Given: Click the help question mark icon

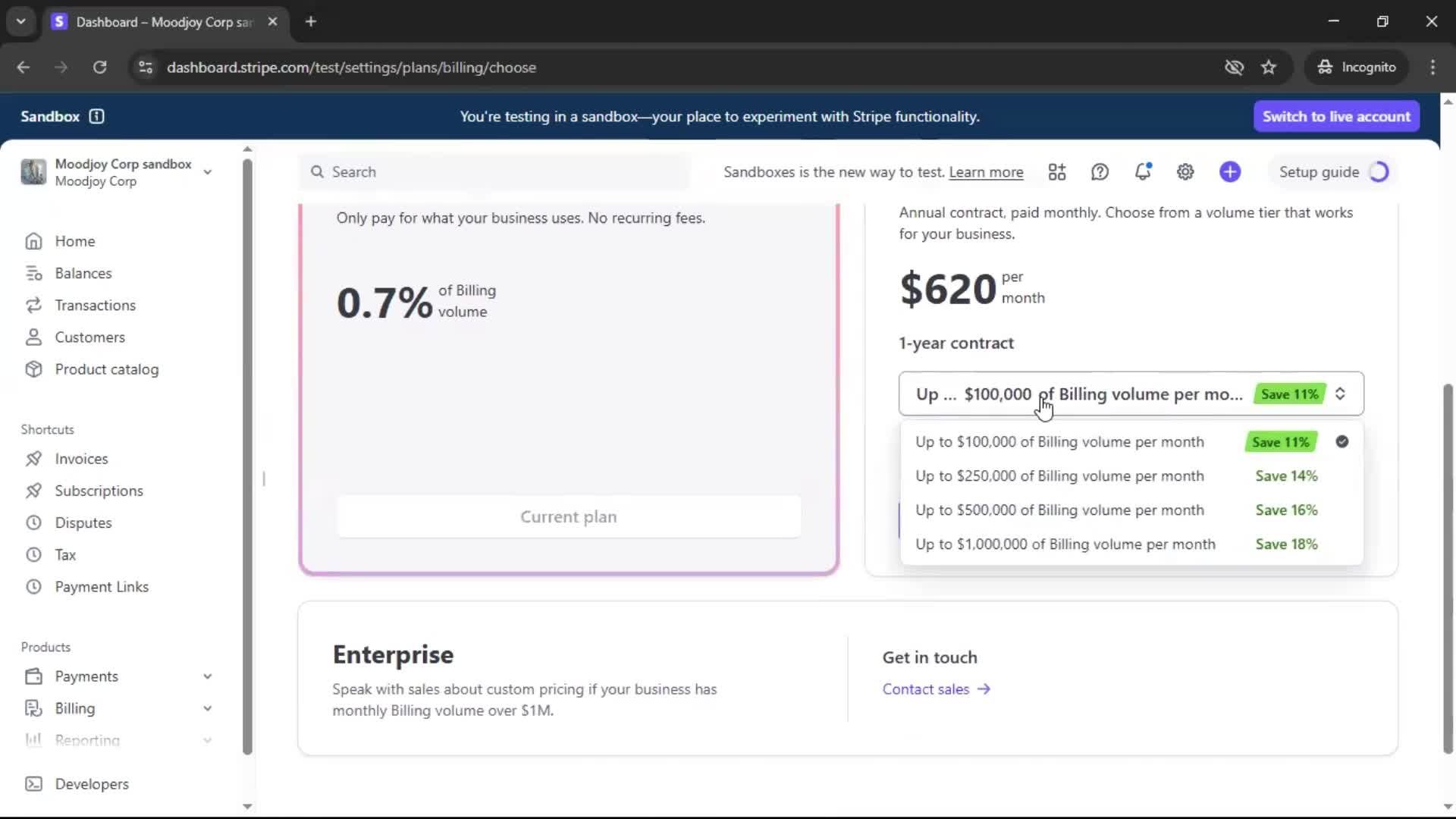Looking at the screenshot, I should point(1100,172).
